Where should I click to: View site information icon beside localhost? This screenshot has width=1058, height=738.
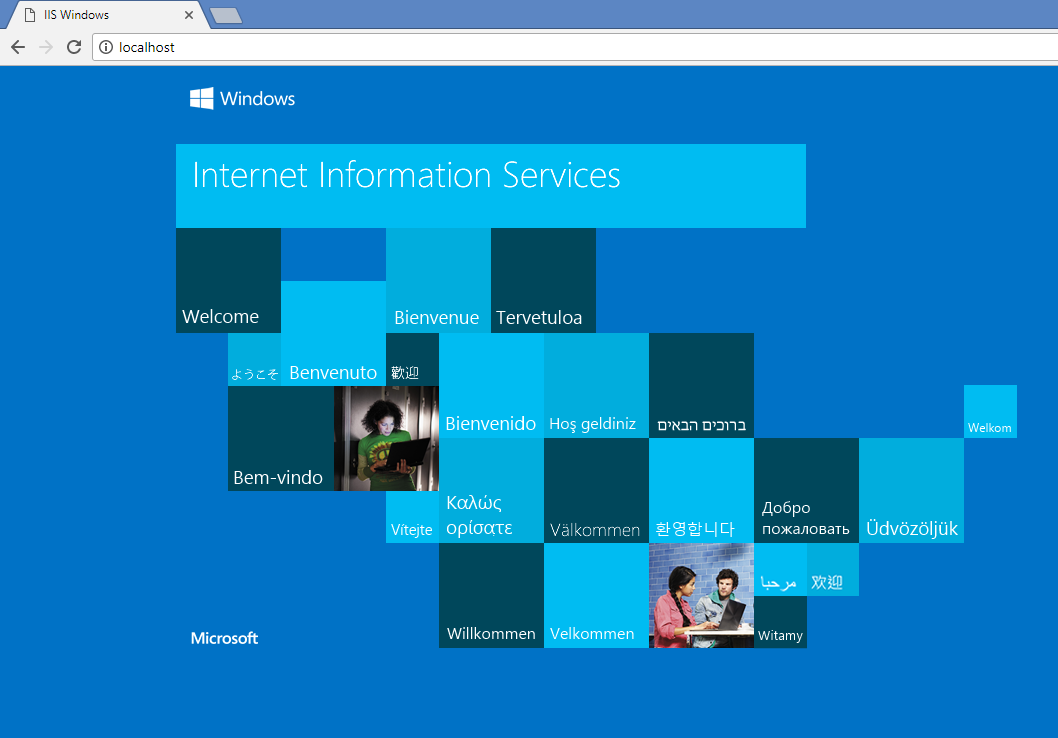(106, 47)
